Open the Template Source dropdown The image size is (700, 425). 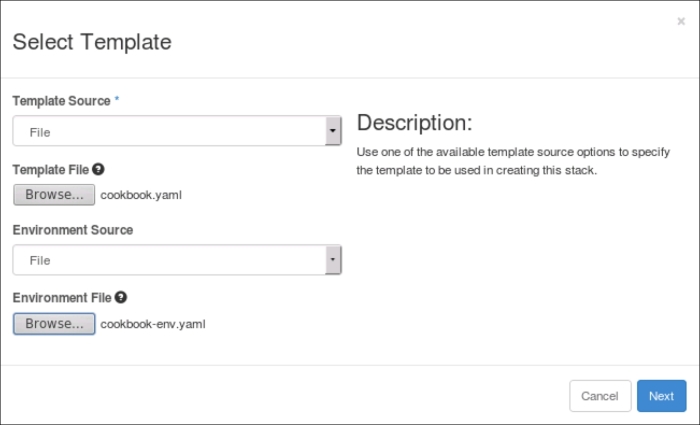(x=170, y=131)
